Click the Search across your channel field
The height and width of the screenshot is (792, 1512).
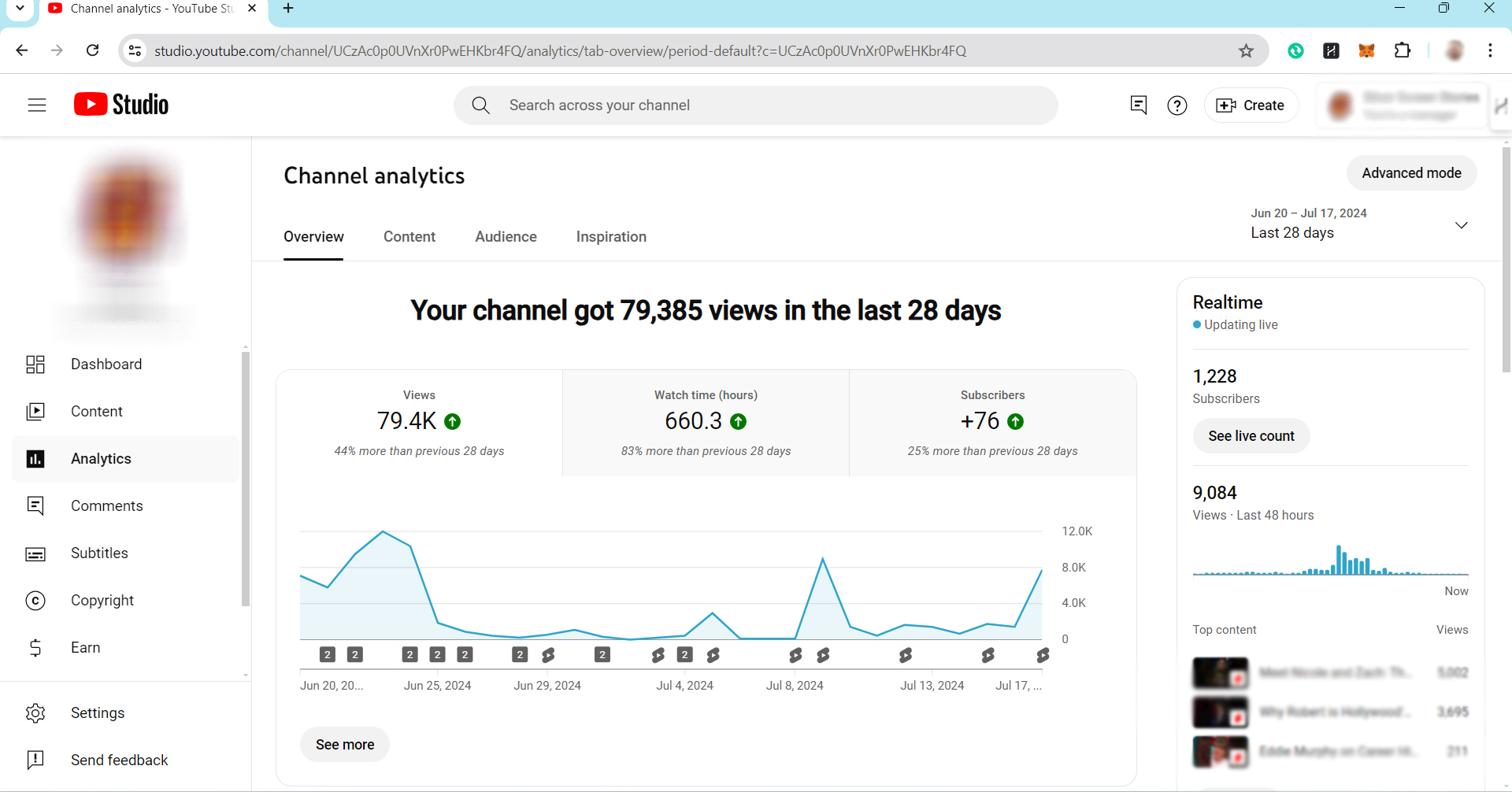point(756,105)
